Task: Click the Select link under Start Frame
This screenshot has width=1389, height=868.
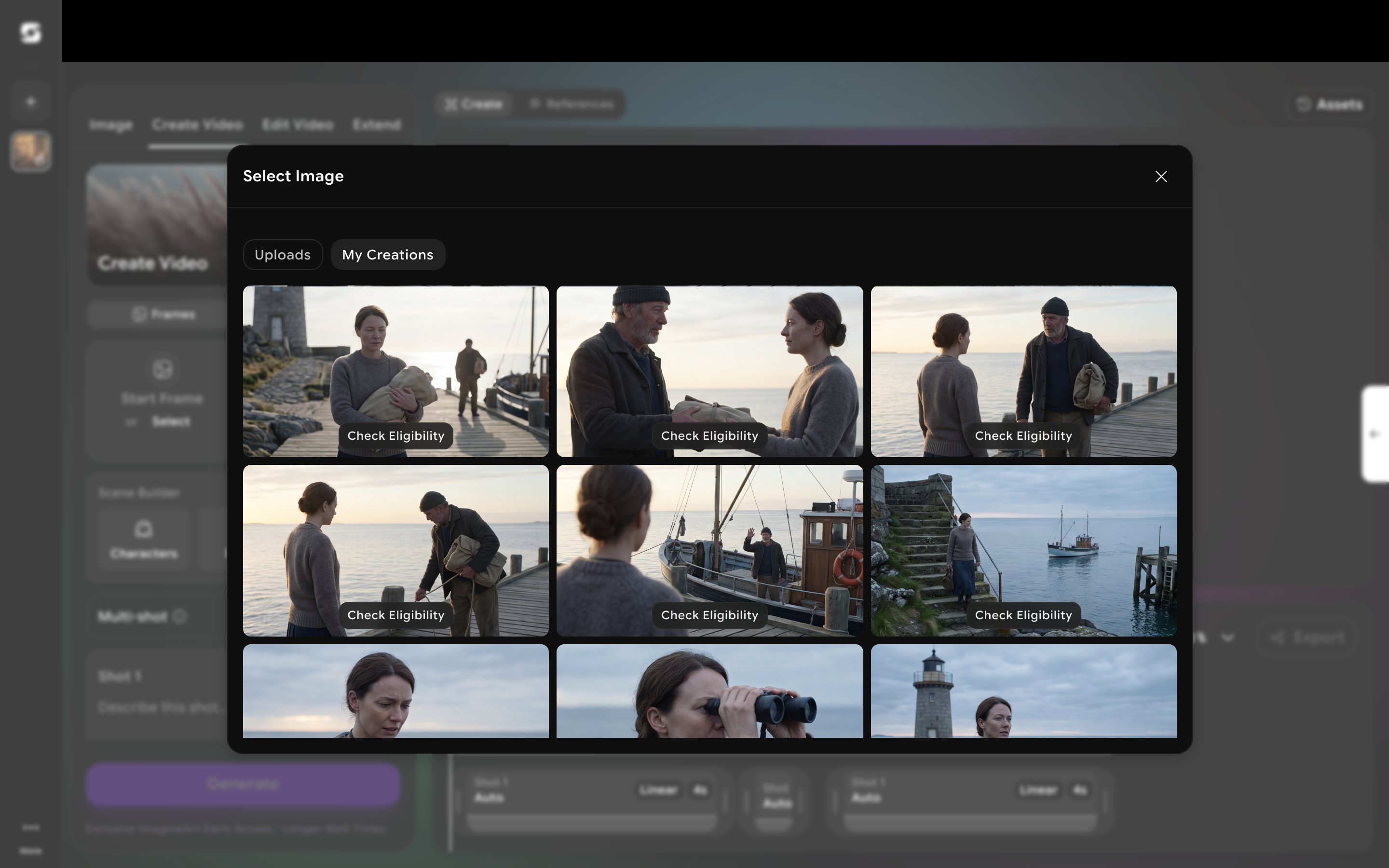Action: click(x=171, y=421)
